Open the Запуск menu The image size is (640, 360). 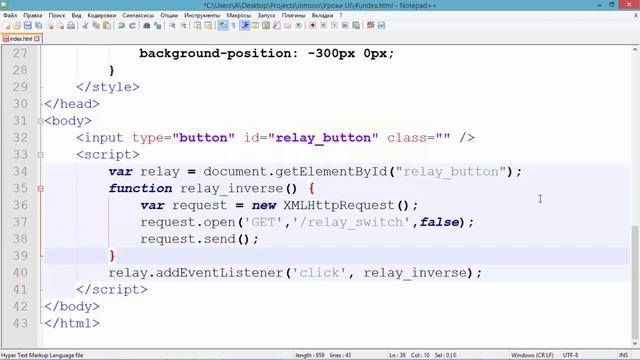(267, 15)
